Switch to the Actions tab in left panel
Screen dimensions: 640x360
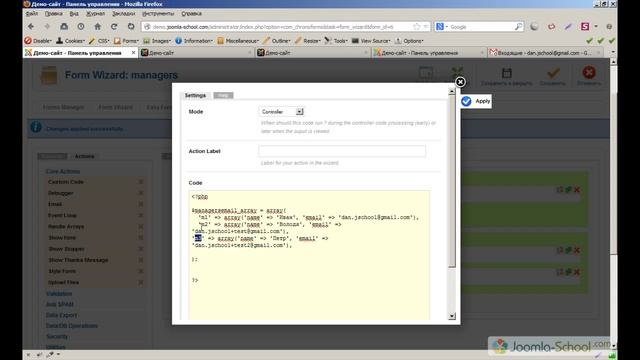coord(84,156)
